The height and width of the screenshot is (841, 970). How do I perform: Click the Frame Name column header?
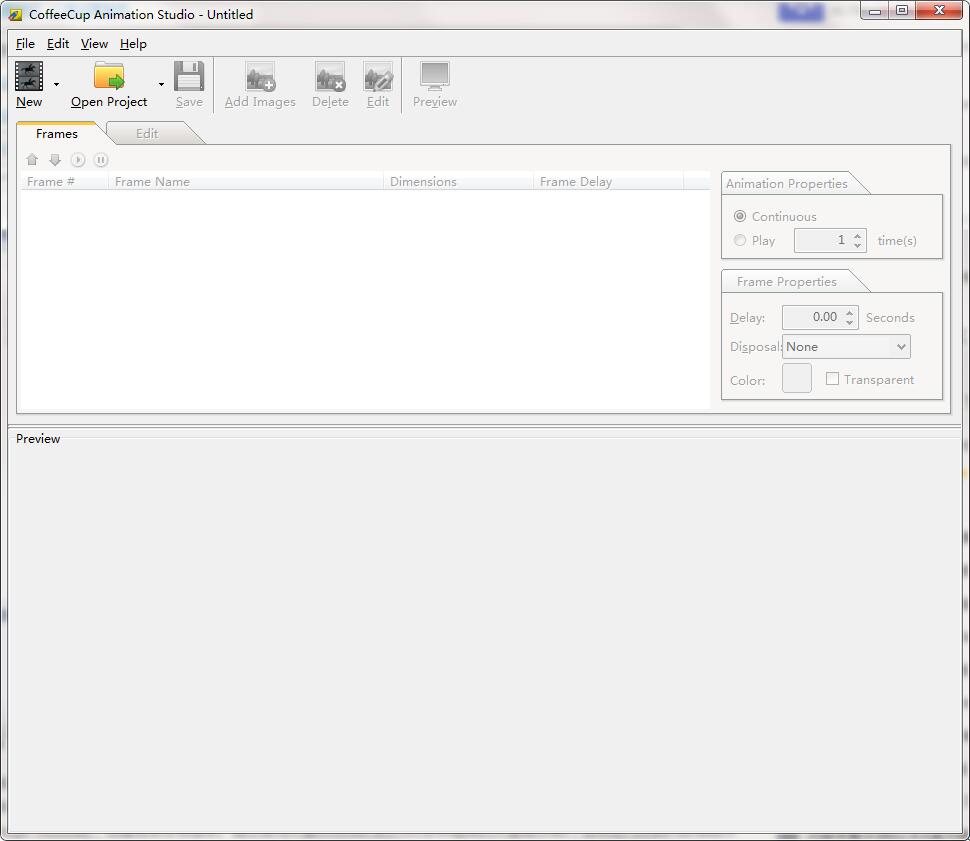coord(246,181)
